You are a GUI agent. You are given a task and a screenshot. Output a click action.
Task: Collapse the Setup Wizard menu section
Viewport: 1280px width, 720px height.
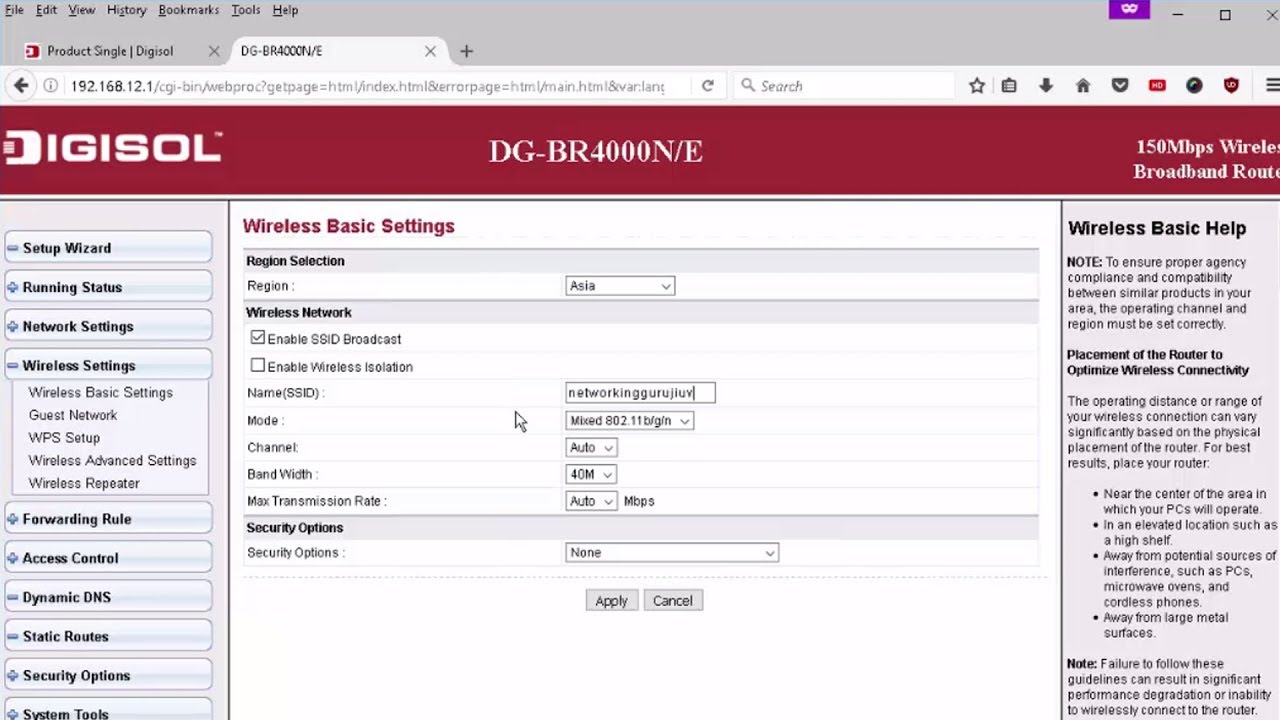(108, 248)
